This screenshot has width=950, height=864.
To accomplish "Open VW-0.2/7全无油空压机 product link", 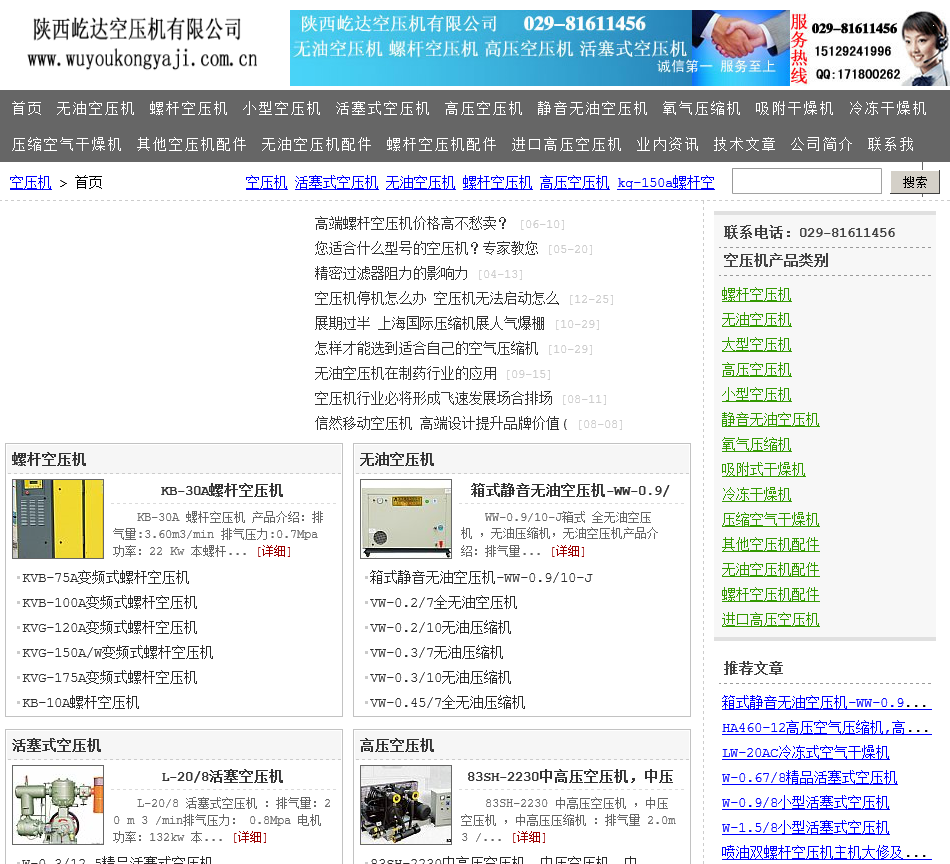I will (443, 602).
